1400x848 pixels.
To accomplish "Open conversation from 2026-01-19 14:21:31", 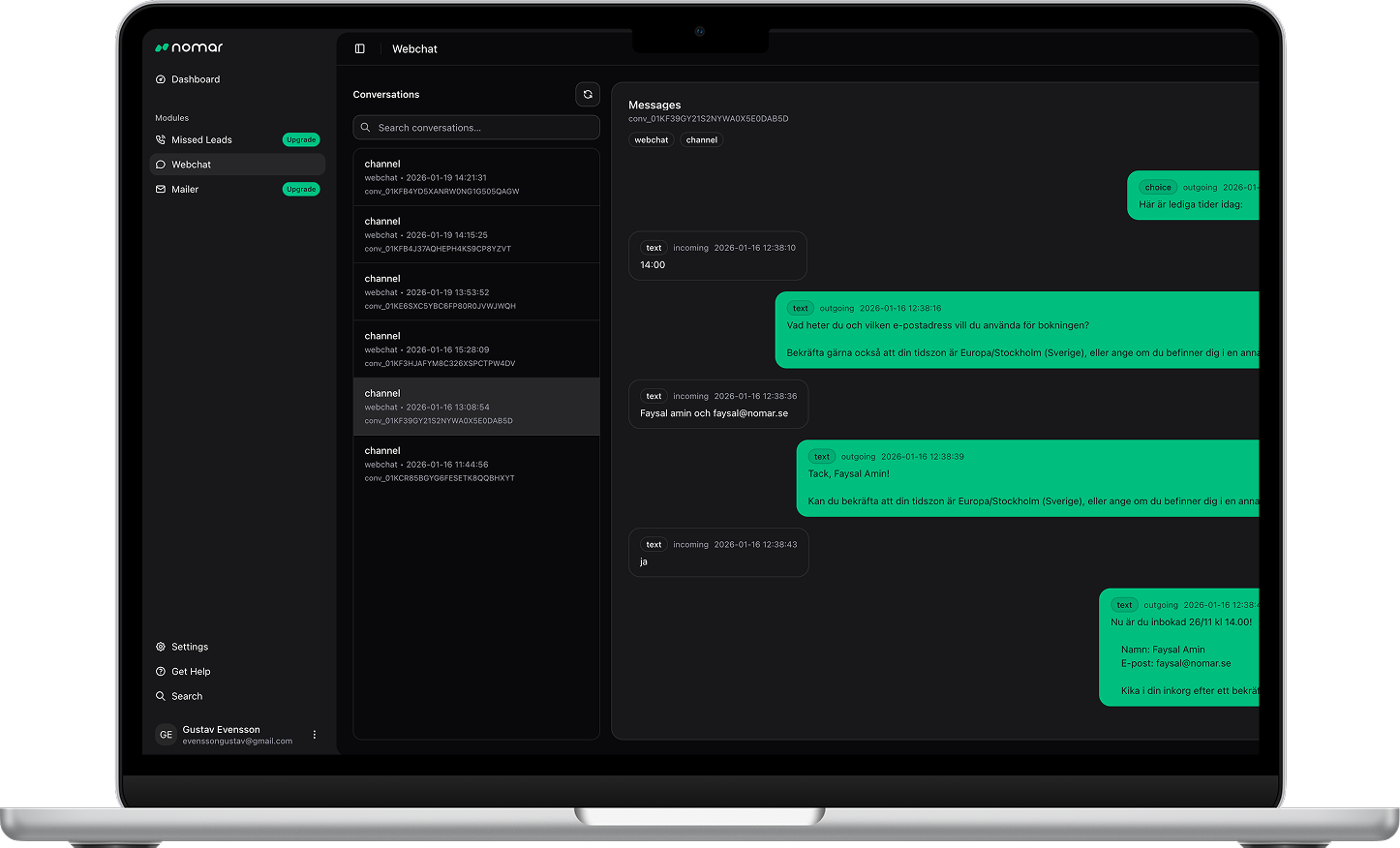I will point(476,177).
